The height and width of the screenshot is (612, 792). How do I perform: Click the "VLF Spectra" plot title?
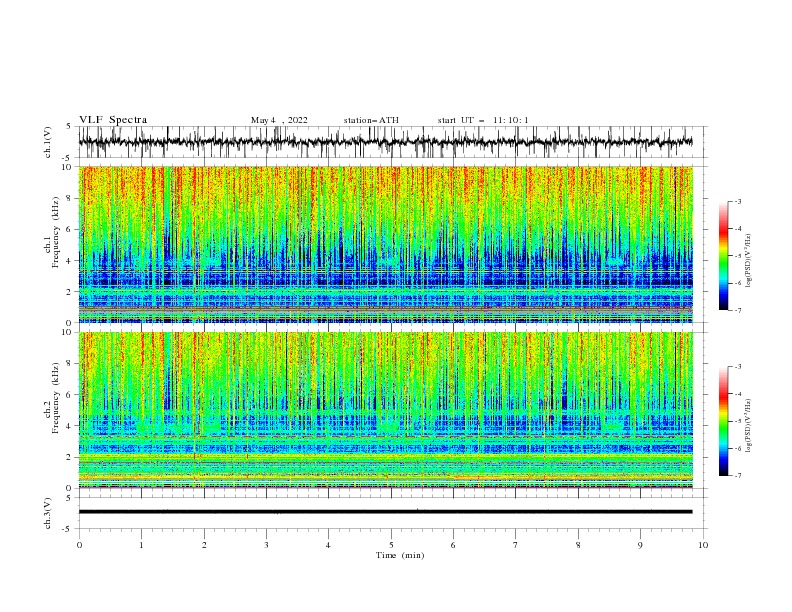[113, 120]
